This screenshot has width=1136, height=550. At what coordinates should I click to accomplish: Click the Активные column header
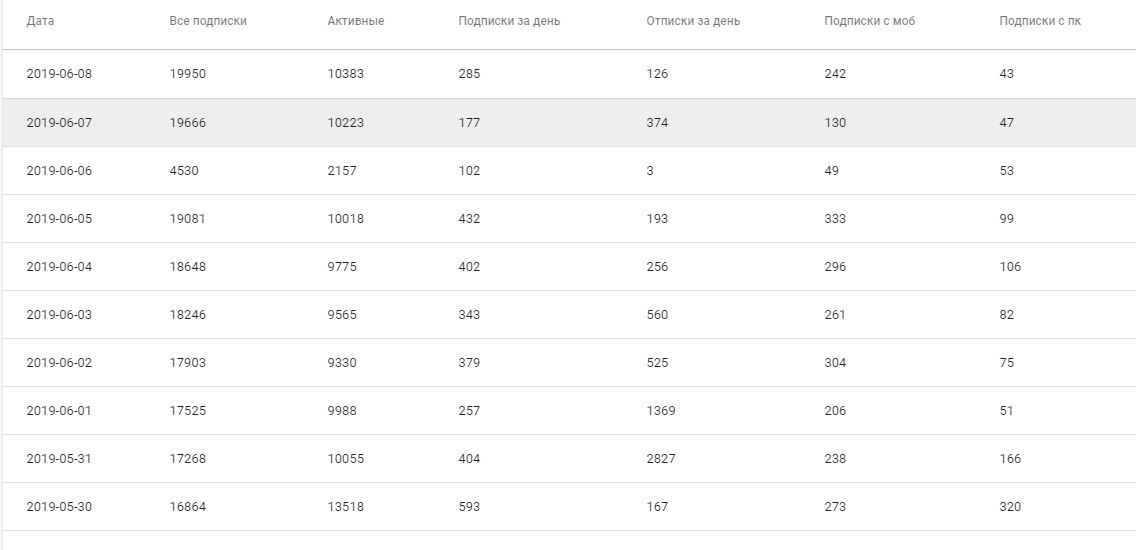point(356,21)
